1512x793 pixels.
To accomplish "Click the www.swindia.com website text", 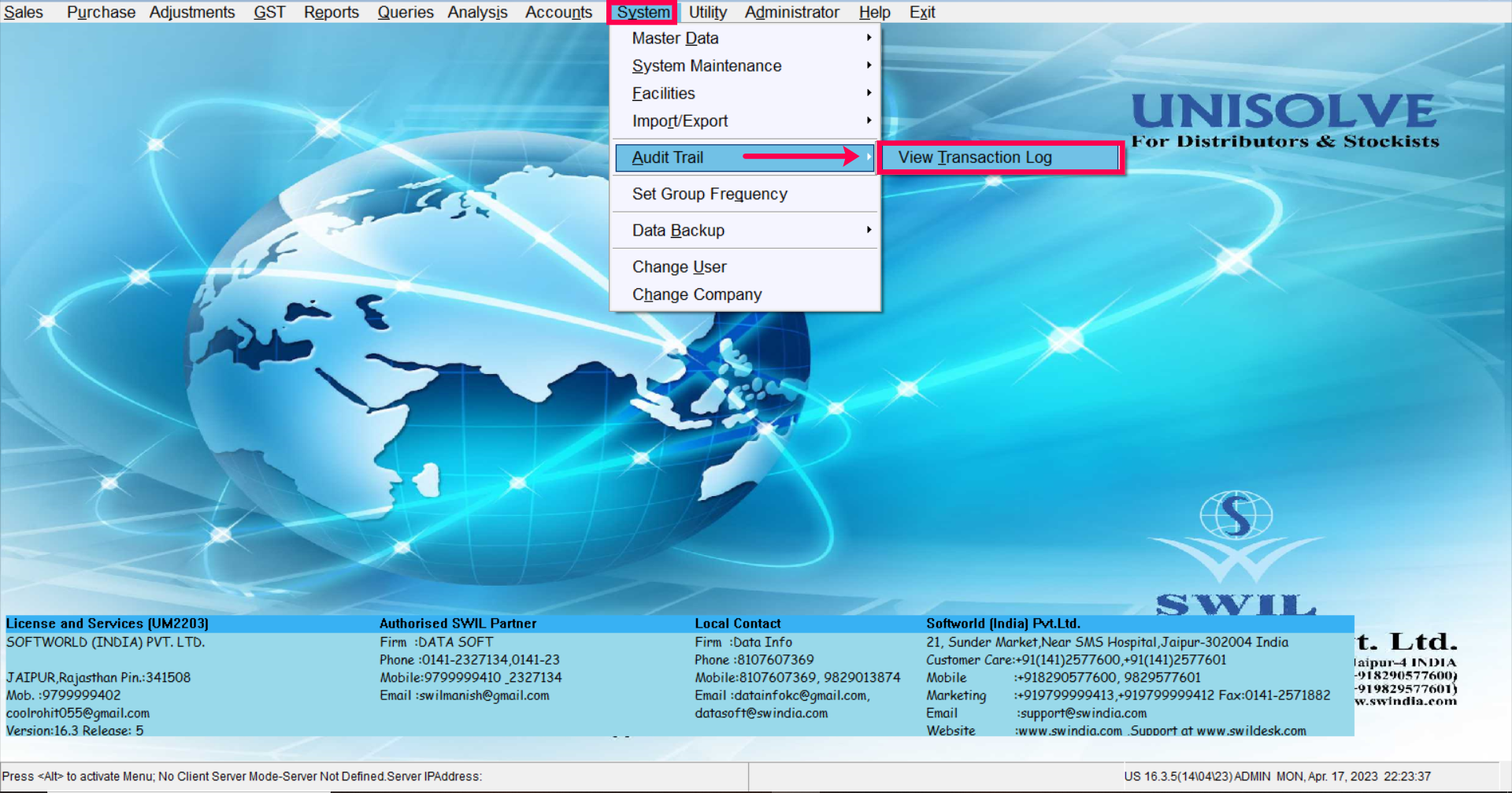I will pos(1069,731).
